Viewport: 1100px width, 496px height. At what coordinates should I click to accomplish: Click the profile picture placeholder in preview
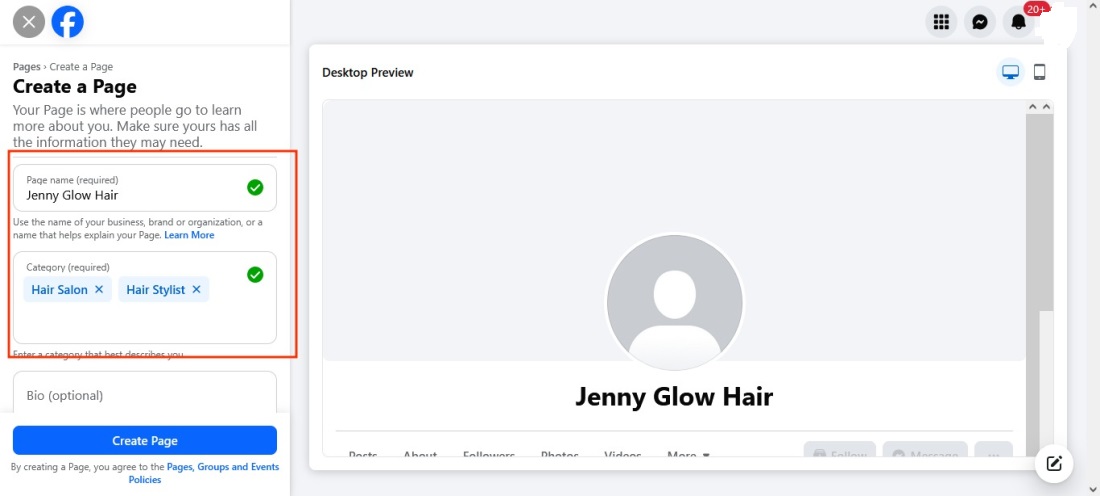click(x=674, y=302)
